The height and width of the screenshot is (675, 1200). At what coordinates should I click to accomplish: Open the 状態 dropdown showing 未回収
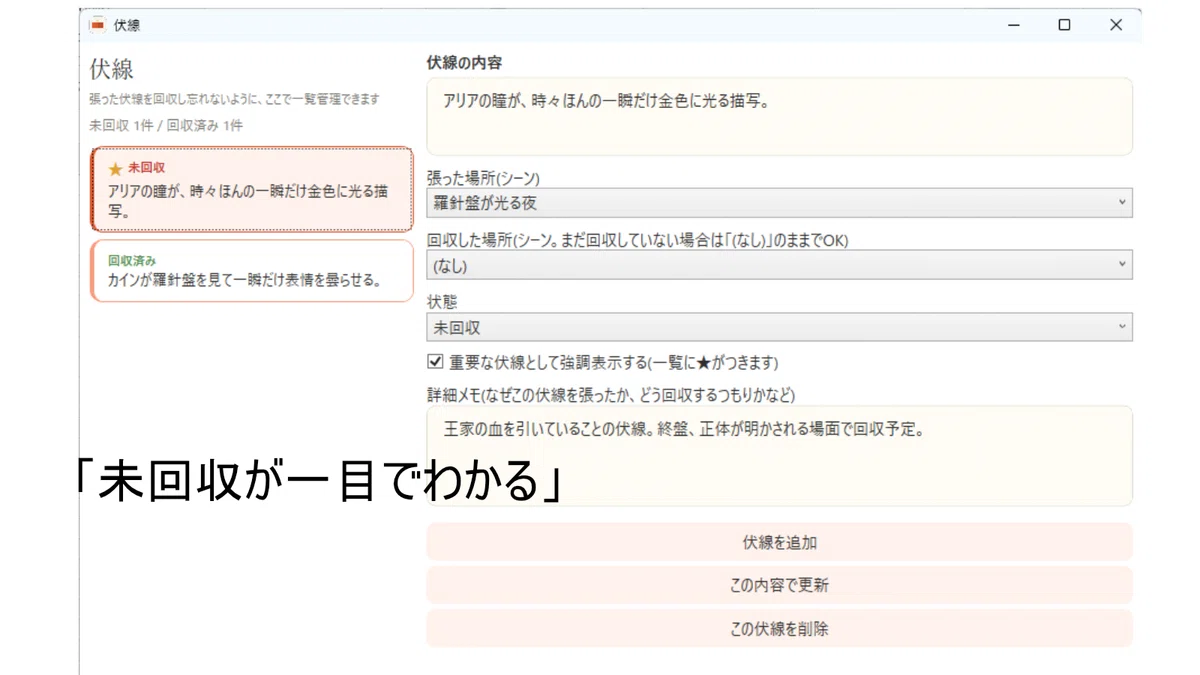click(779, 327)
